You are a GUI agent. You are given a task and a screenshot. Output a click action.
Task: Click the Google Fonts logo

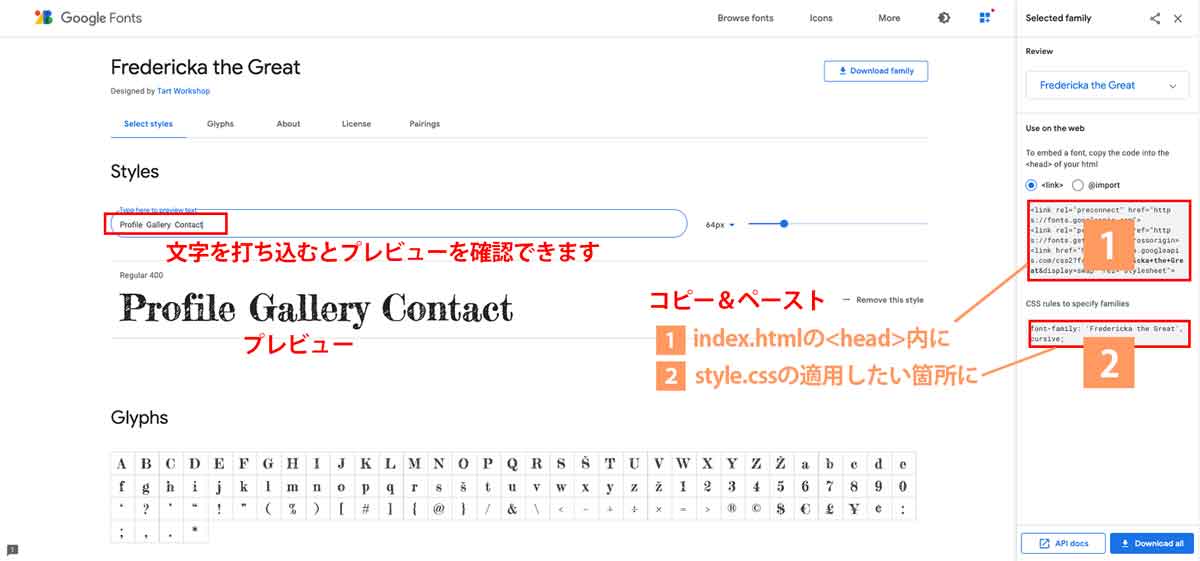point(87,18)
